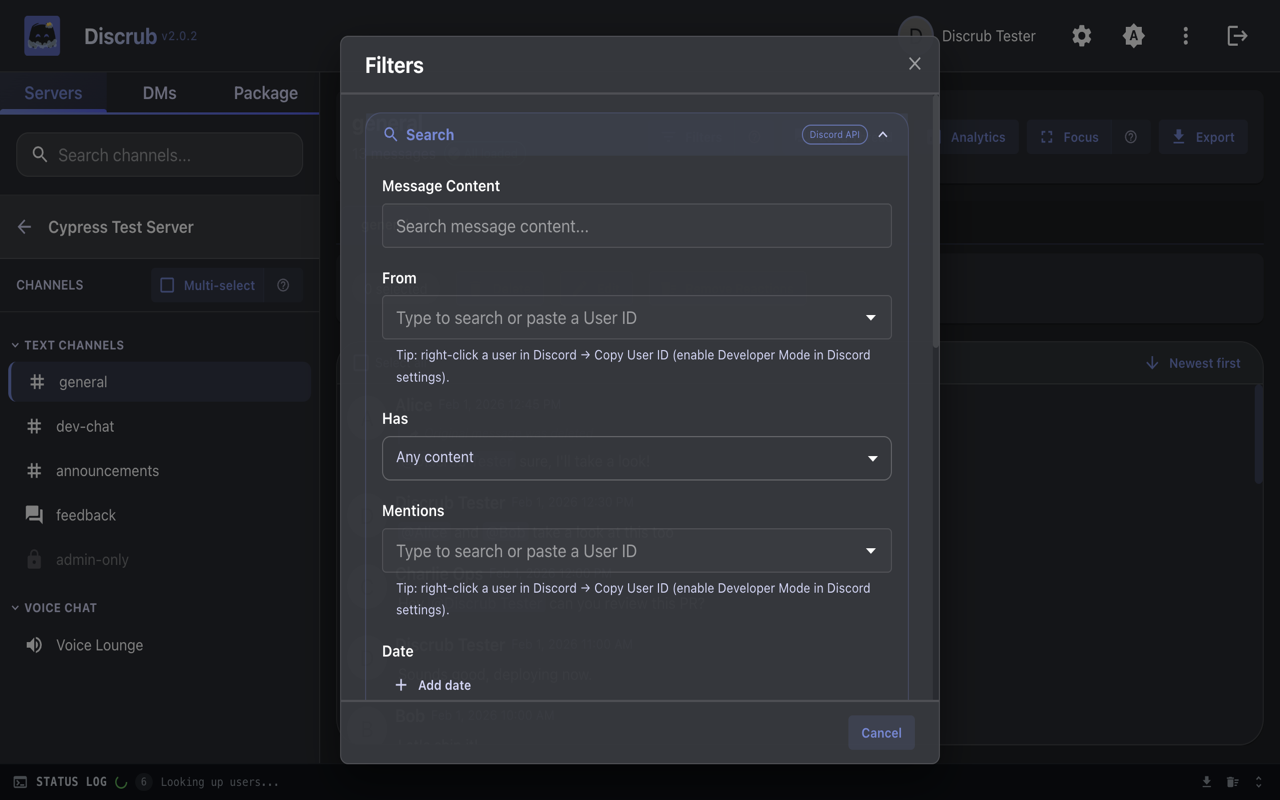Toggle Newest first sort order
The height and width of the screenshot is (800, 1280).
point(1193,363)
